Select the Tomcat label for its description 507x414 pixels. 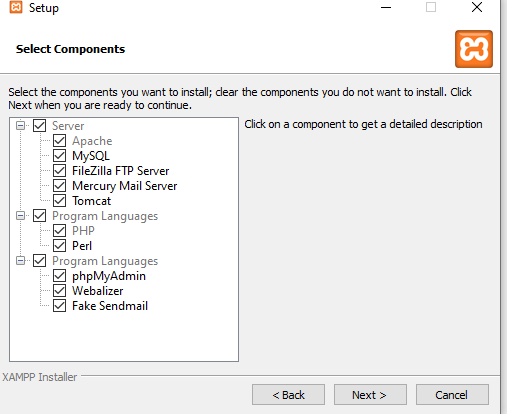click(x=92, y=201)
